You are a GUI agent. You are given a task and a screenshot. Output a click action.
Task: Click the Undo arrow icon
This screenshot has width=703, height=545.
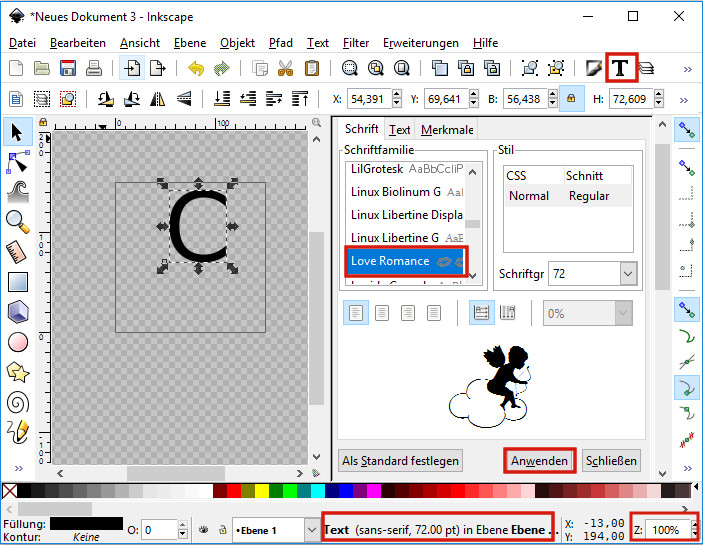point(196,68)
